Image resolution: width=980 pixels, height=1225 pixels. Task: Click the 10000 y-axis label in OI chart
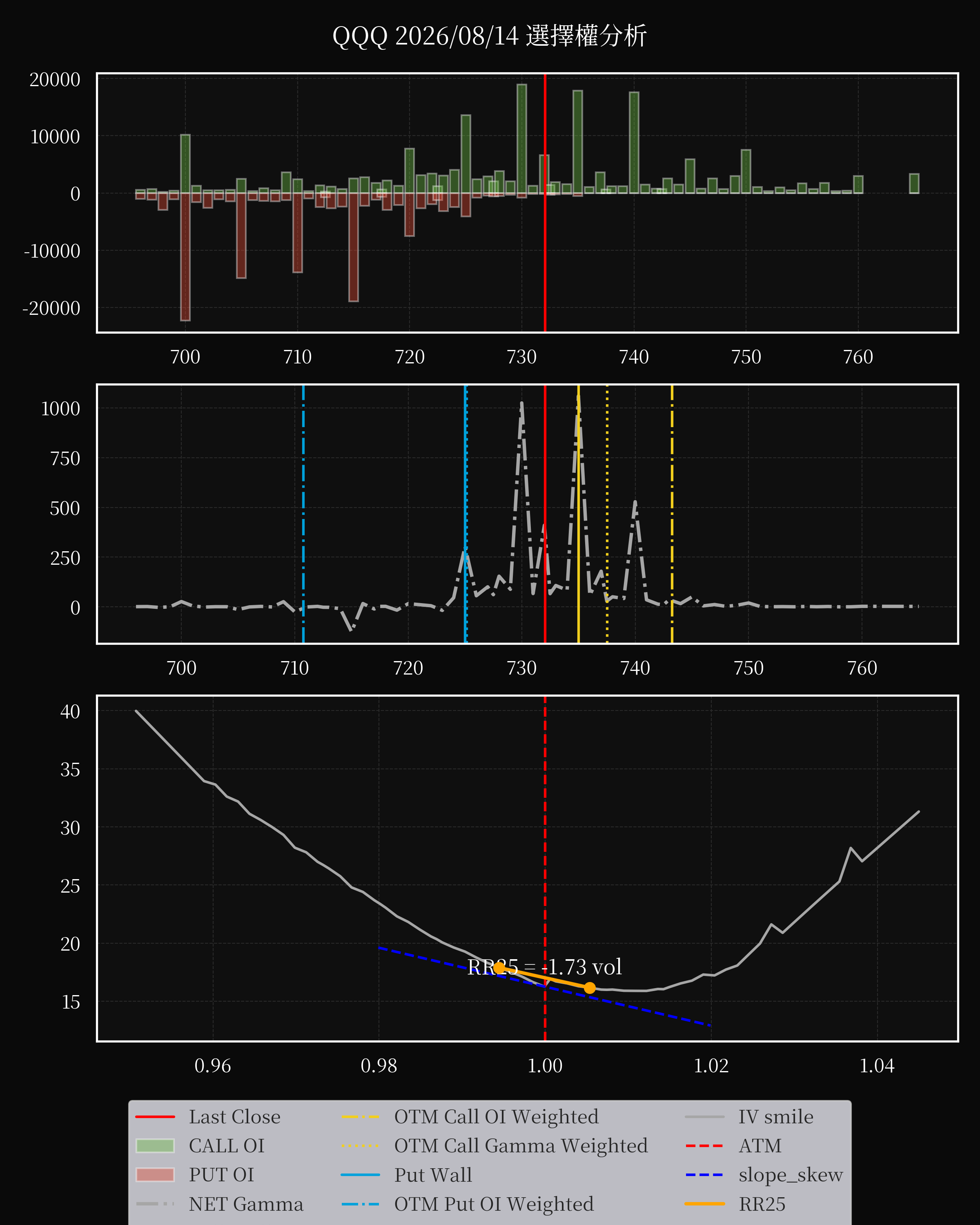point(55,137)
